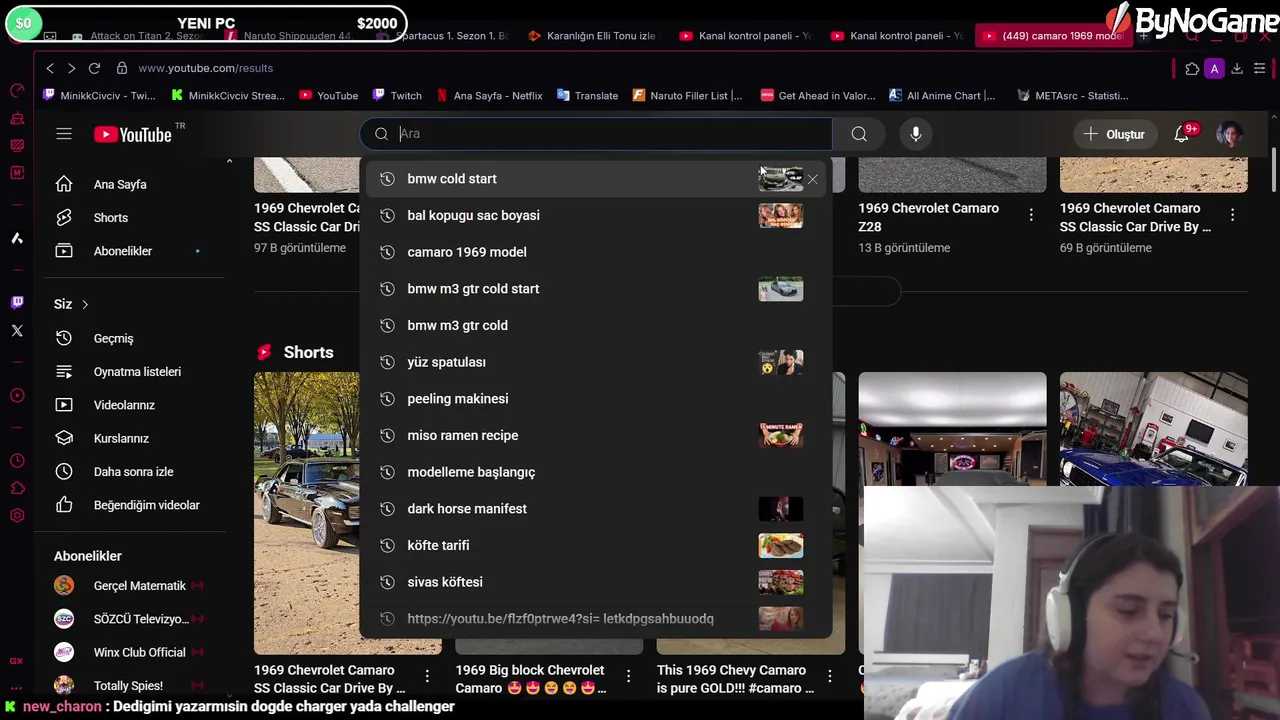Open options menu for '1969 Chevy Camaro pure GOLD' short
Viewport: 1280px width, 720px height.
(830, 677)
